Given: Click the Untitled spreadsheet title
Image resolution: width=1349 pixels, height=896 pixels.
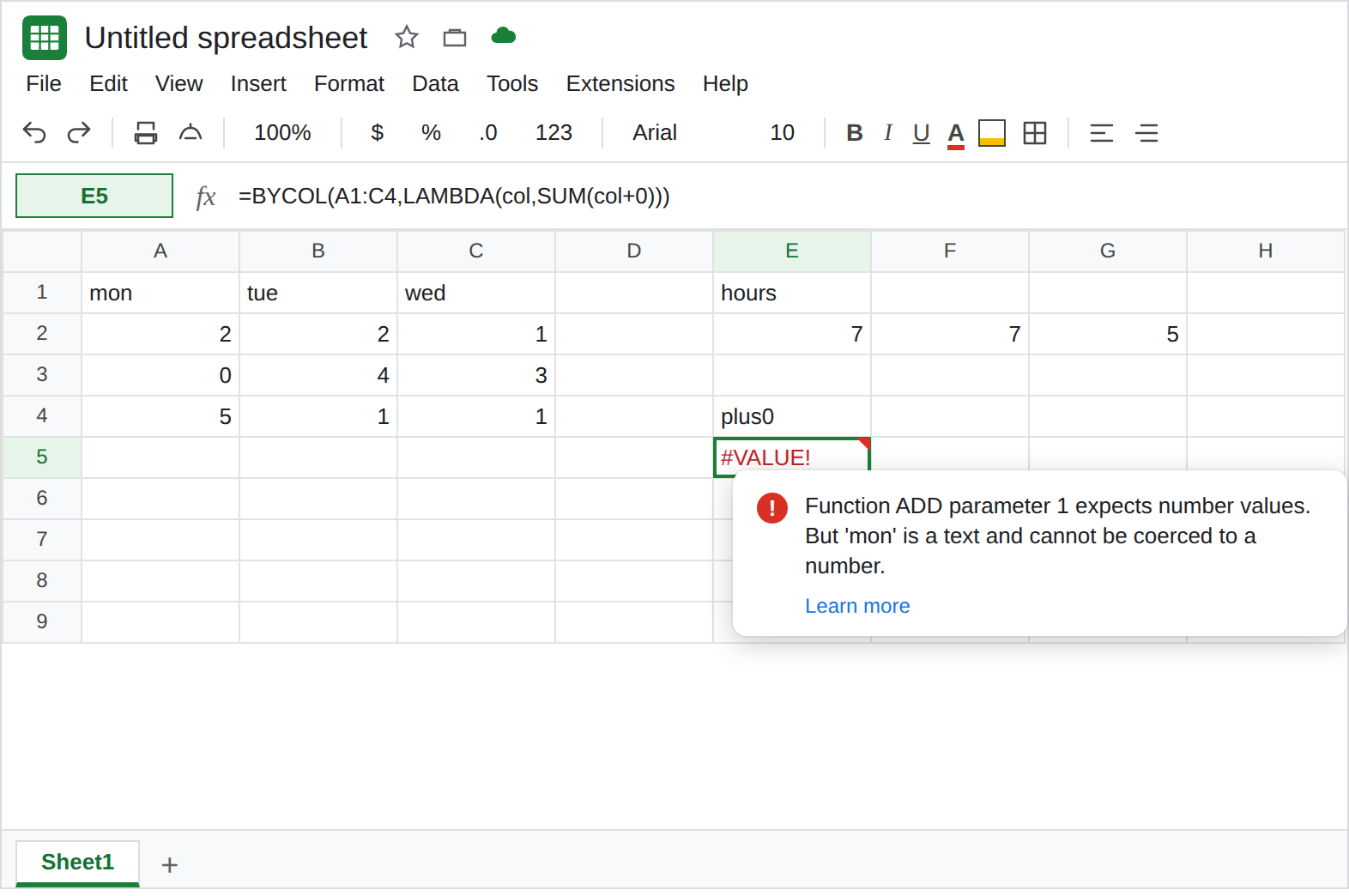Looking at the screenshot, I should tap(226, 38).
